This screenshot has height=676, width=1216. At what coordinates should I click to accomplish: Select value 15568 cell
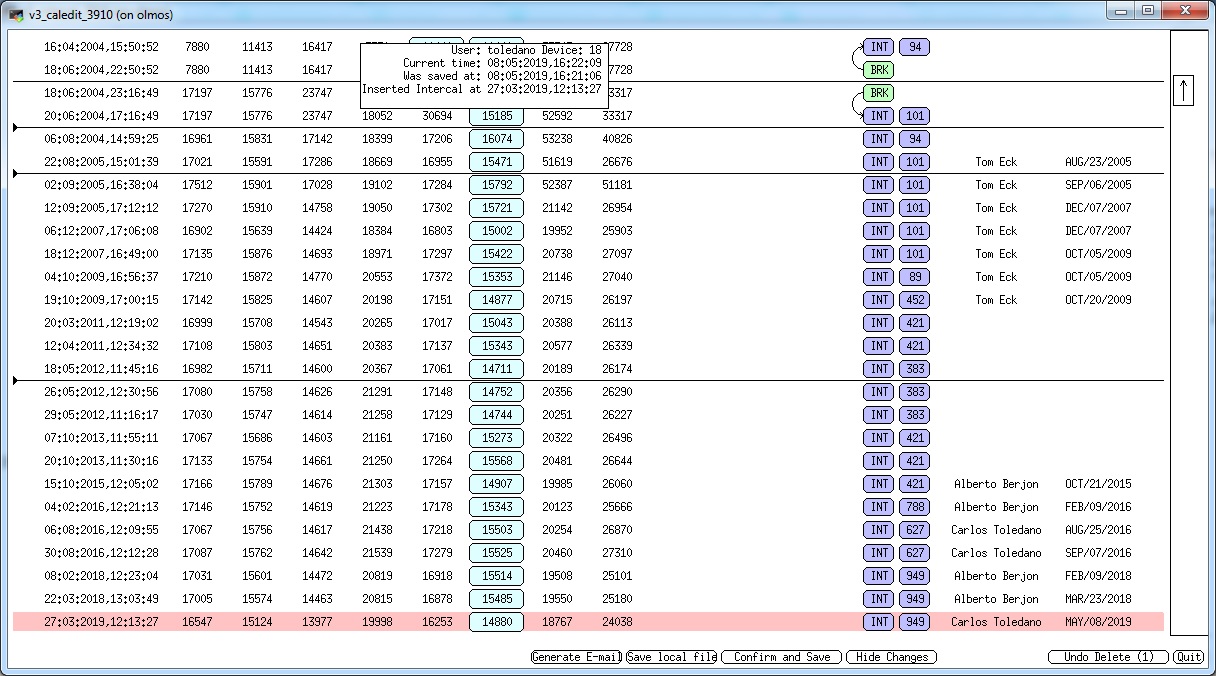(x=497, y=461)
